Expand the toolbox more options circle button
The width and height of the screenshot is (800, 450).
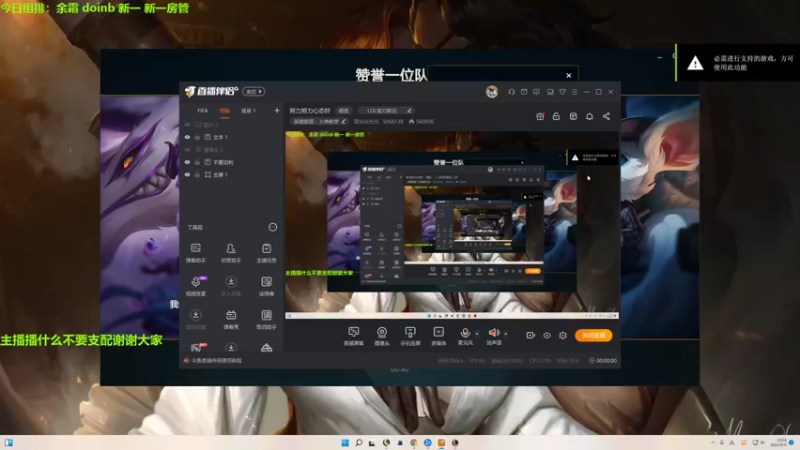tap(272, 227)
